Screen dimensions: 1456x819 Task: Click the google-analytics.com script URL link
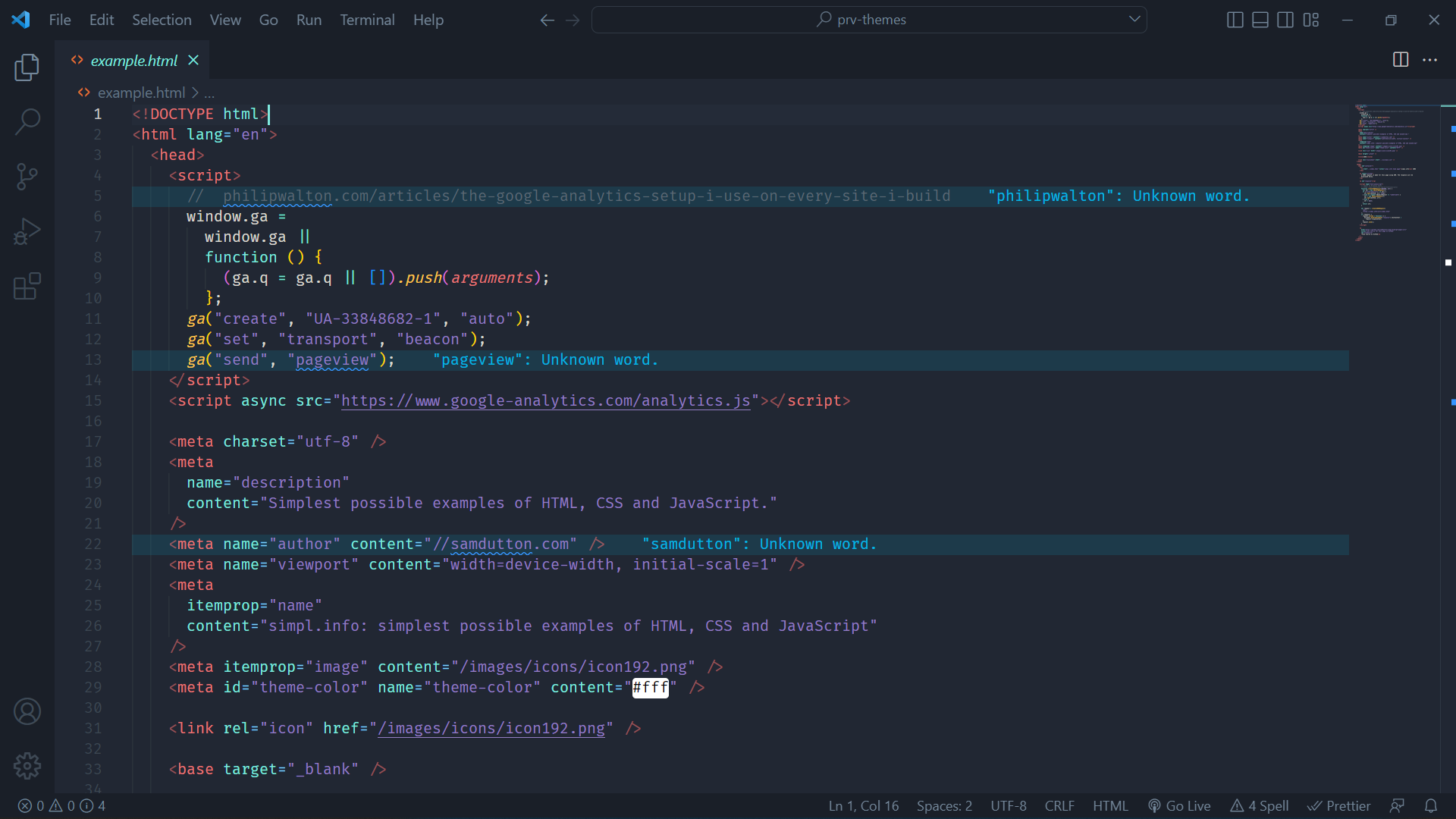coord(545,400)
